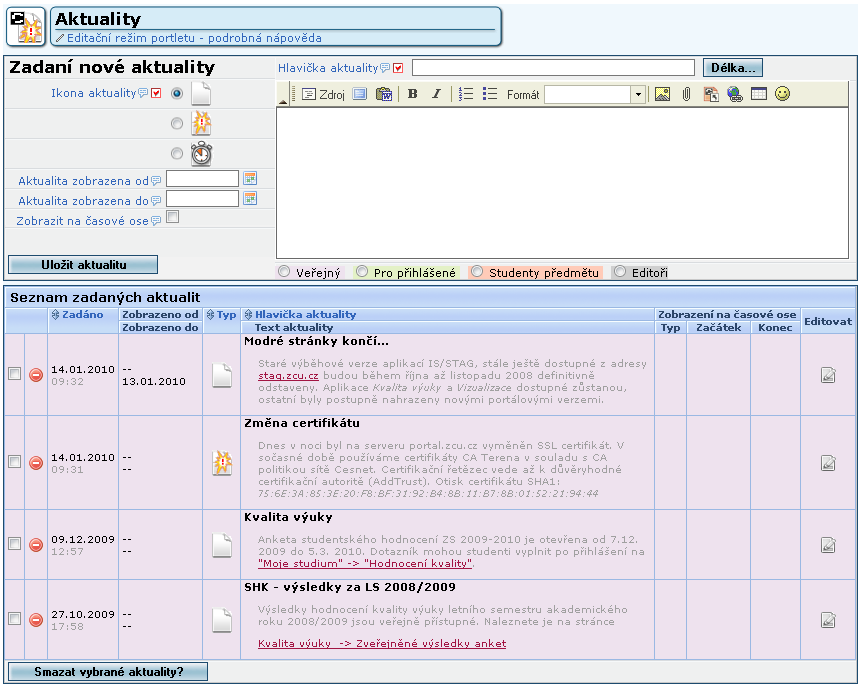Select the stopwatch icon radio button

(x=177, y=154)
